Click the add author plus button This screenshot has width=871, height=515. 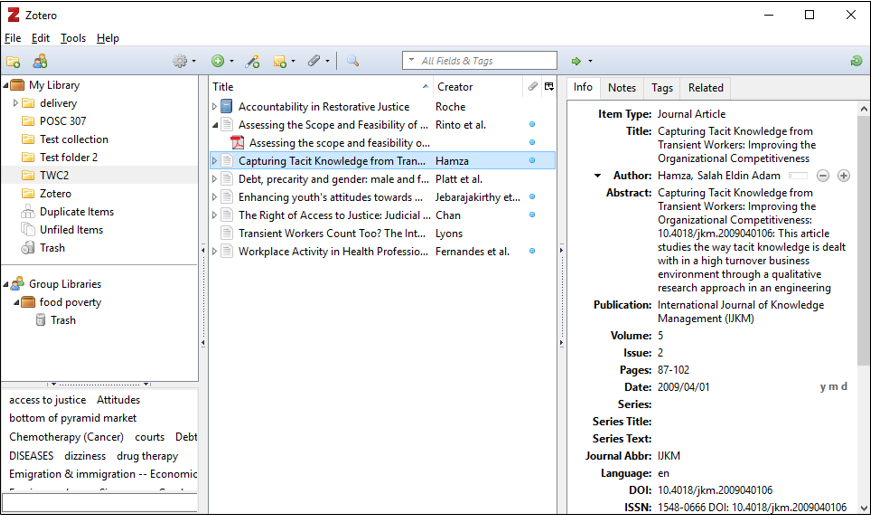point(844,176)
